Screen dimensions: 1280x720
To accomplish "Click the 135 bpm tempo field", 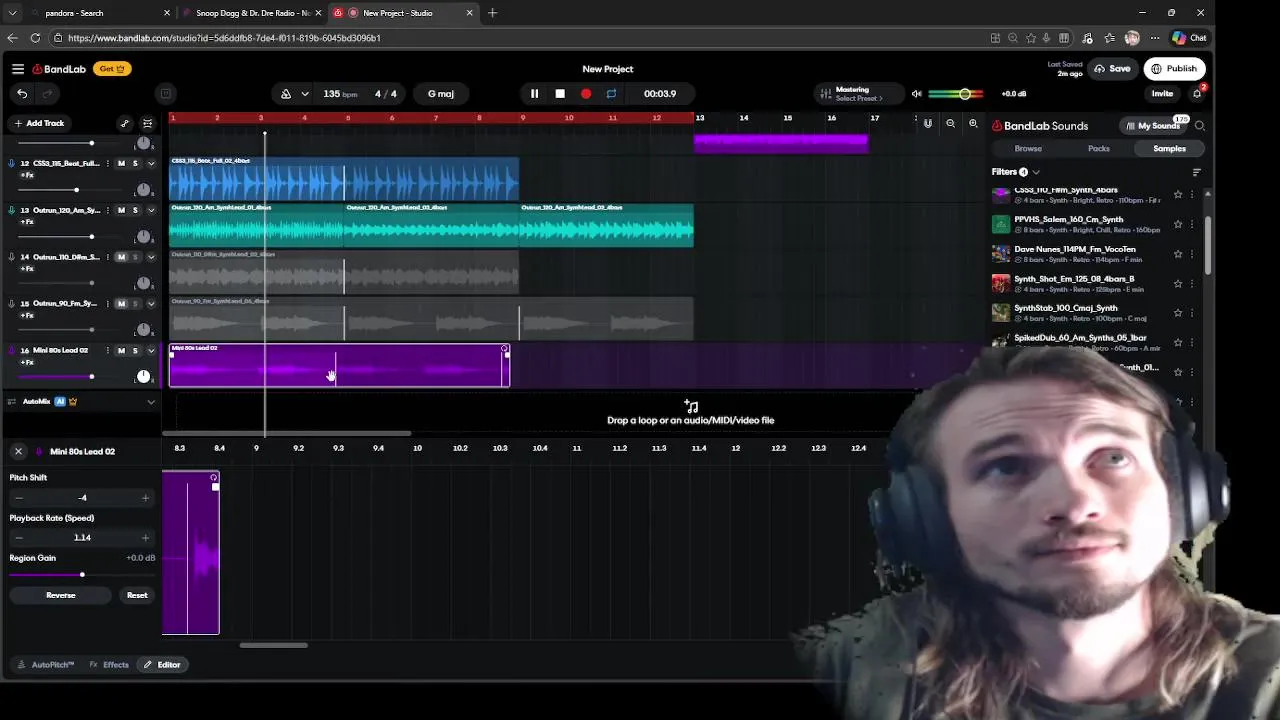I will (x=340, y=94).
